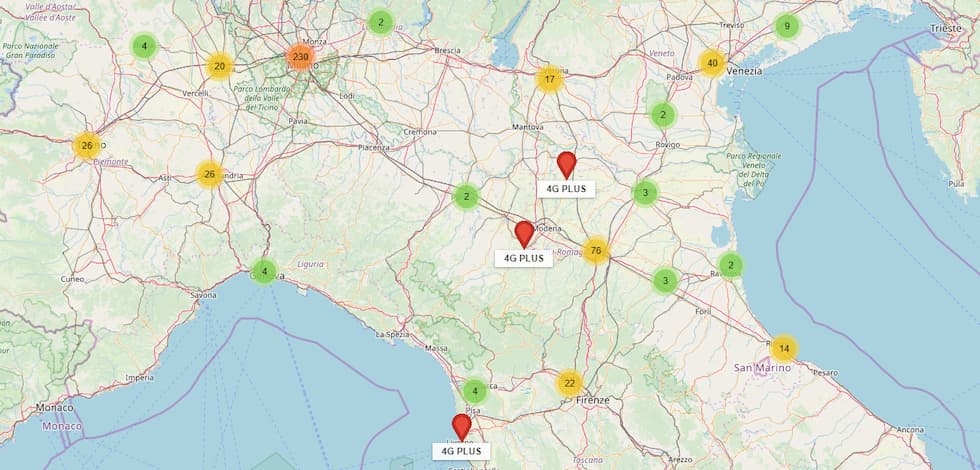Open the 17 cluster near Verona
Viewport: 980px width, 470px height.
(549, 79)
